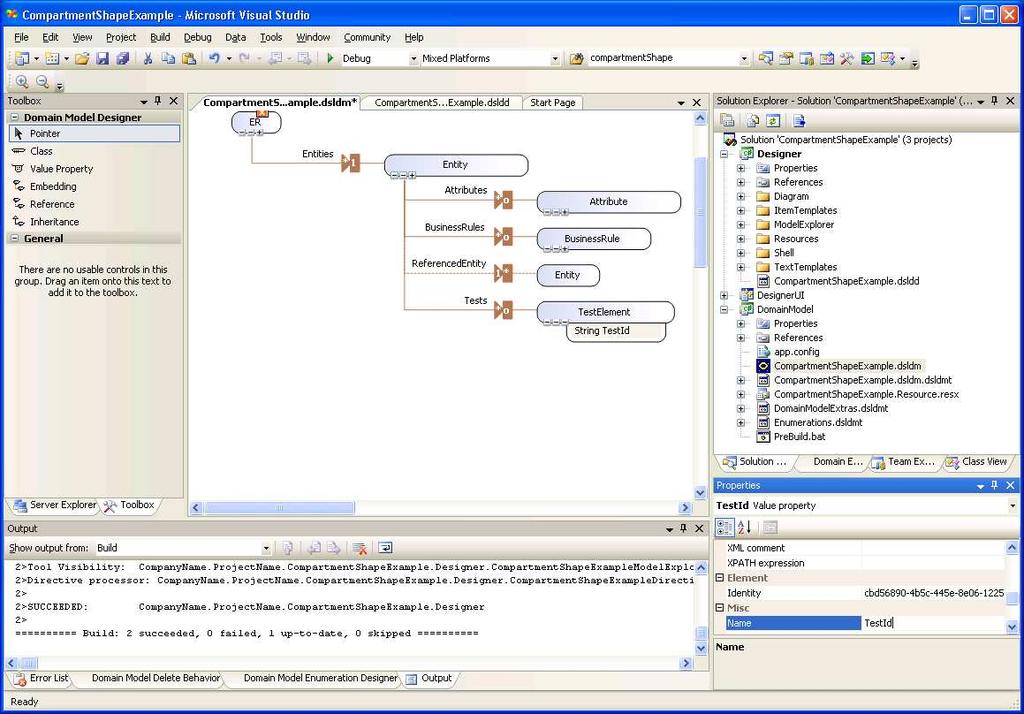Click the Cut scissors icon
Viewport: 1024px width, 714px height.
coord(148,59)
